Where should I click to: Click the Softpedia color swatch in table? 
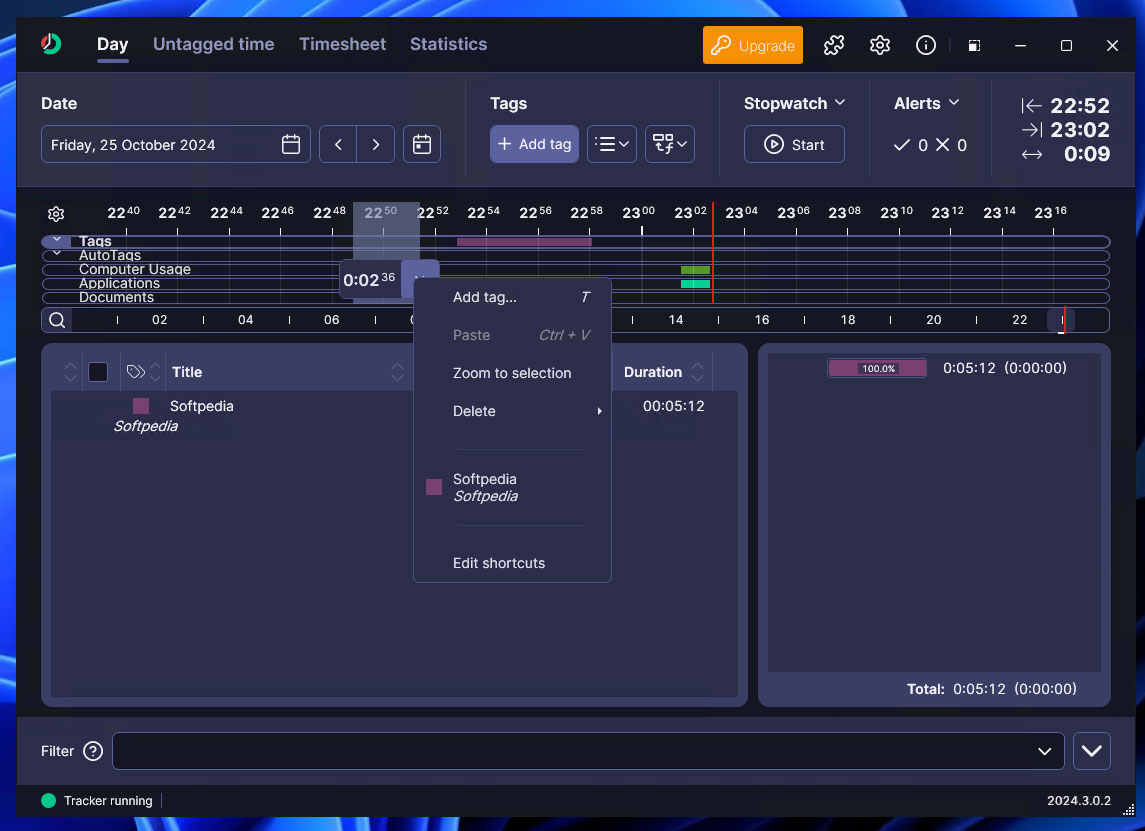point(141,406)
